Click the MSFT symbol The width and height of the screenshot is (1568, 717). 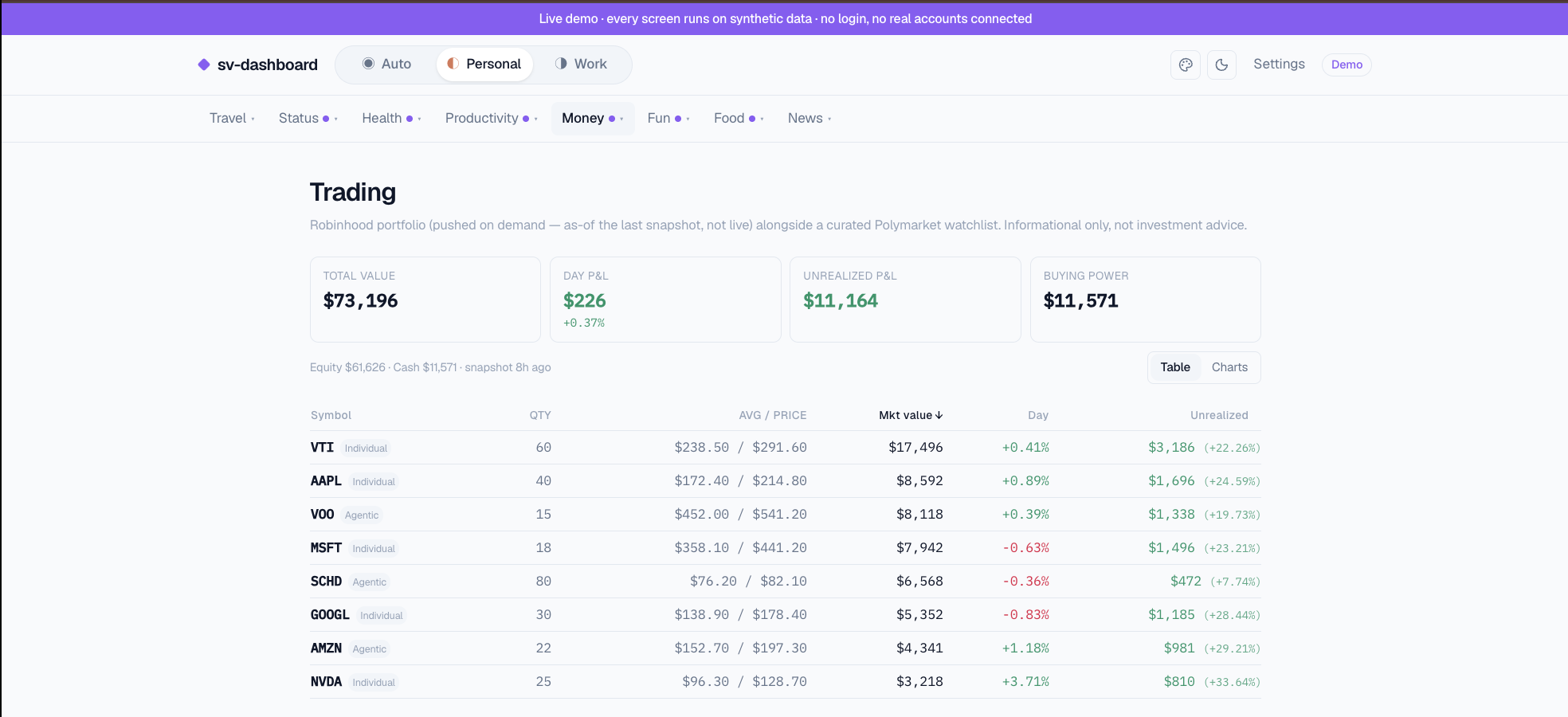(326, 547)
